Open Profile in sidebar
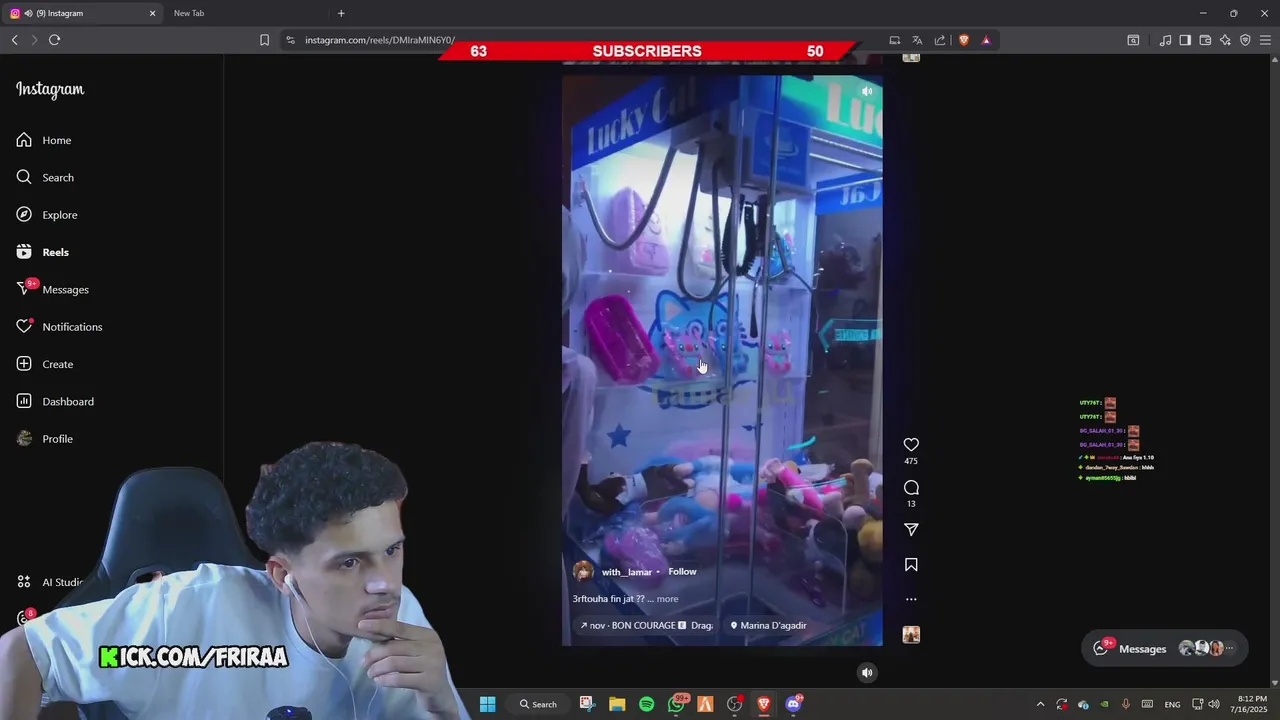This screenshot has width=1280, height=720. tap(45, 439)
